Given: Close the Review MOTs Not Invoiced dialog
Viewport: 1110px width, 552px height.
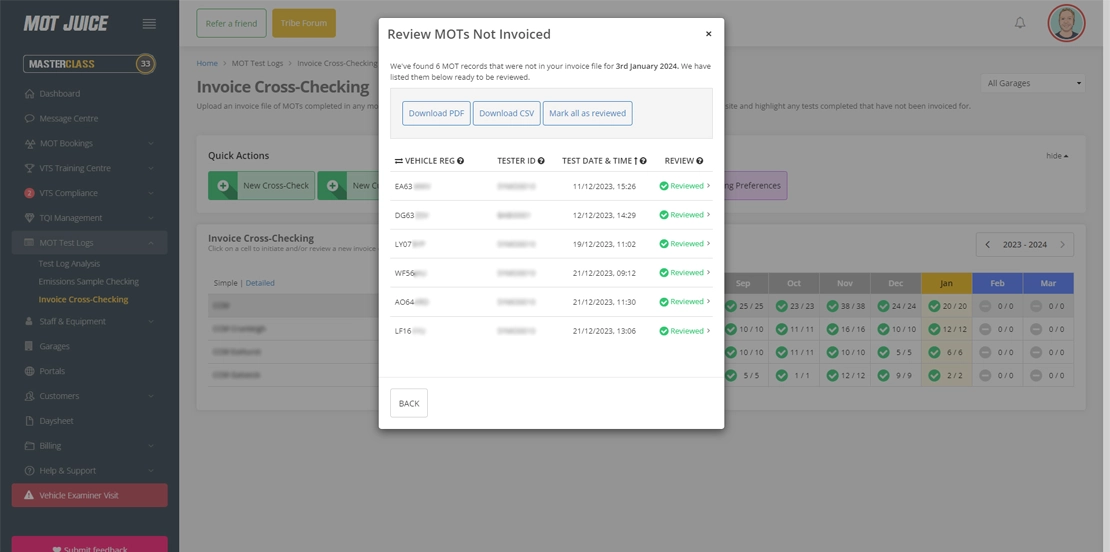Looking at the screenshot, I should (x=709, y=33).
